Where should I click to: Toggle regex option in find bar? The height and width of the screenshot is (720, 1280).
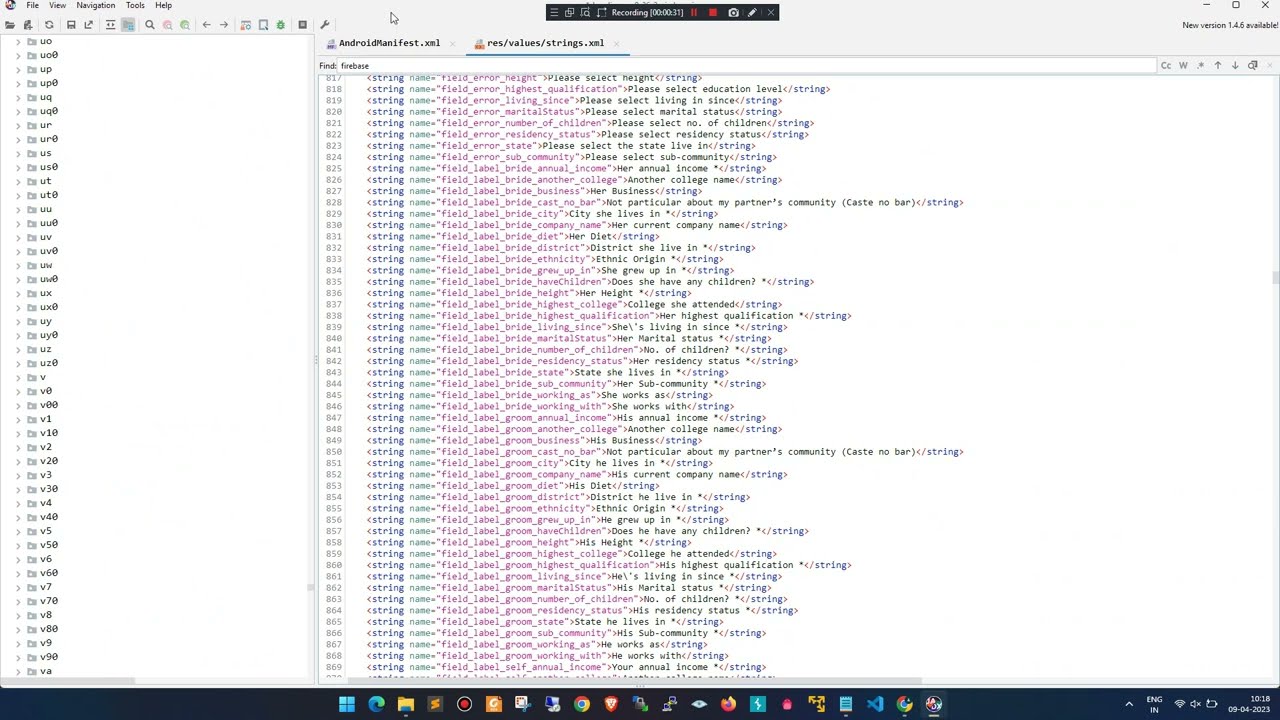point(1200,66)
